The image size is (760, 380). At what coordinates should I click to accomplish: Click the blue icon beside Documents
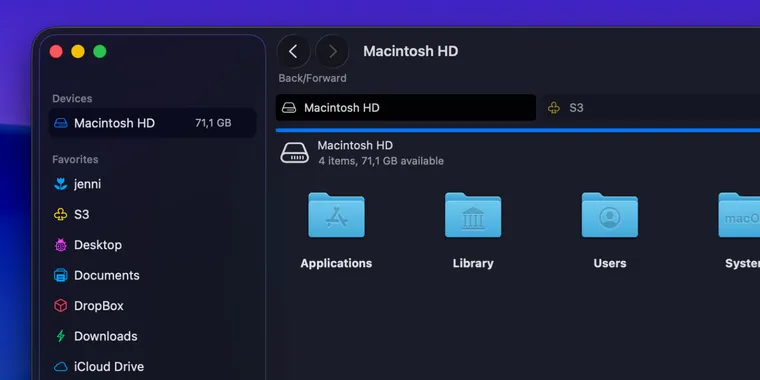pos(61,275)
